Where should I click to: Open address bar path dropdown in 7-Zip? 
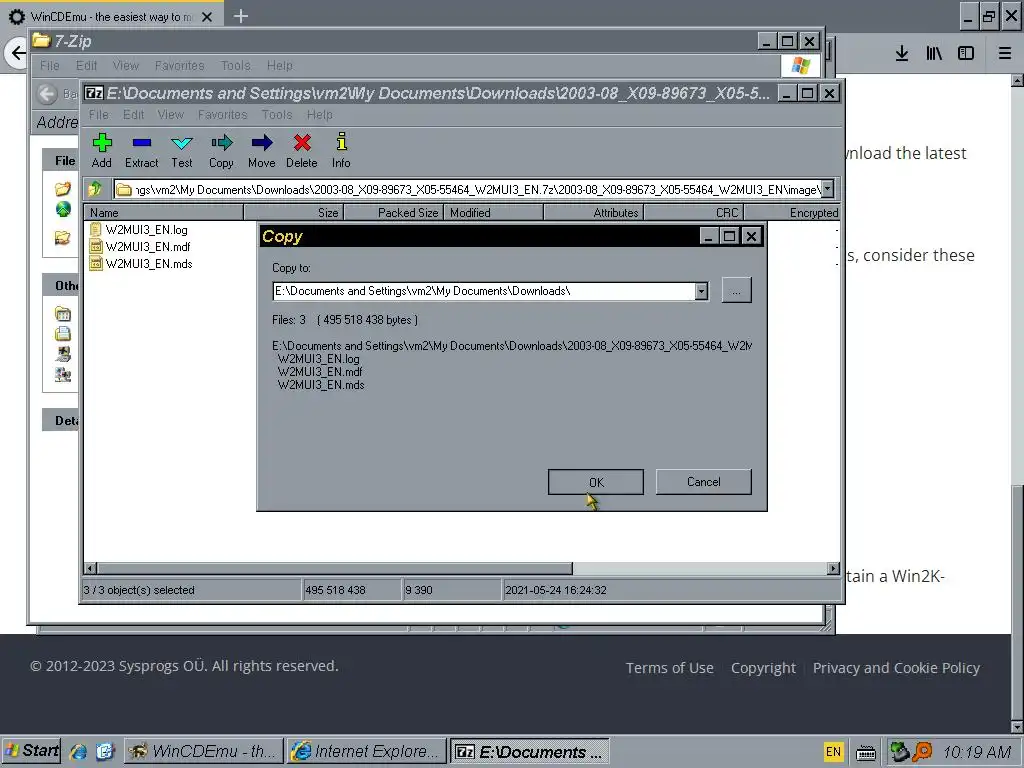point(827,189)
